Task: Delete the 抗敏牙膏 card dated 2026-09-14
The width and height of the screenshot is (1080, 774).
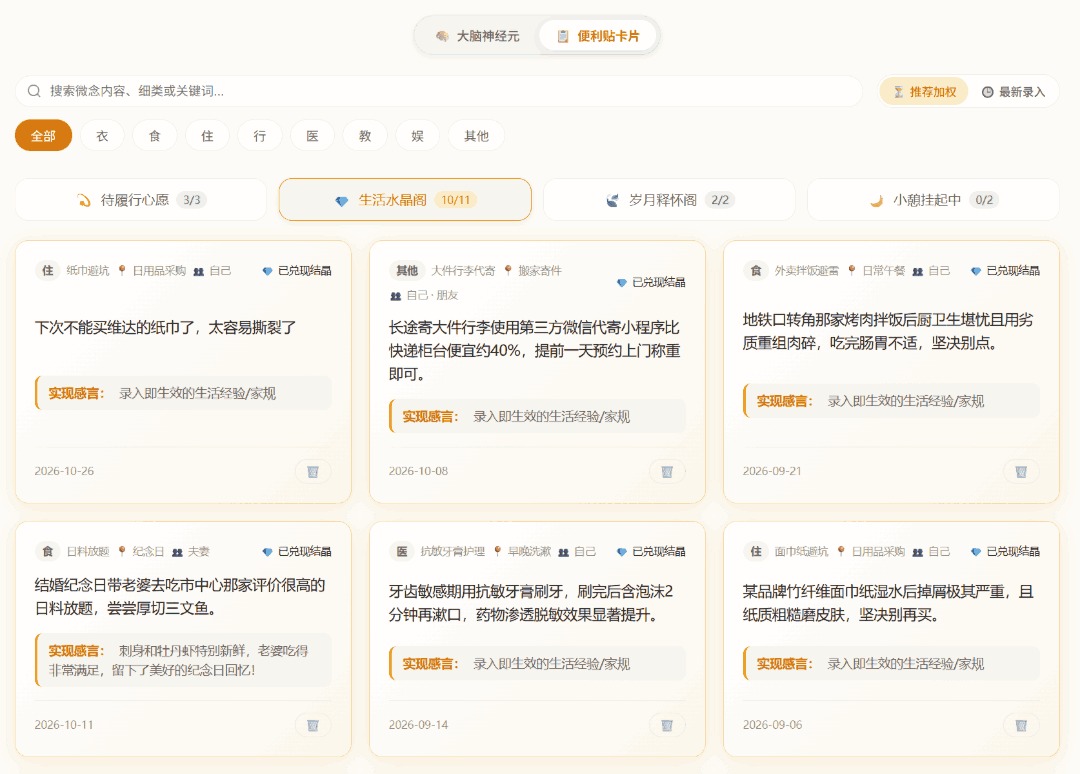Action: pyautogui.click(x=667, y=725)
